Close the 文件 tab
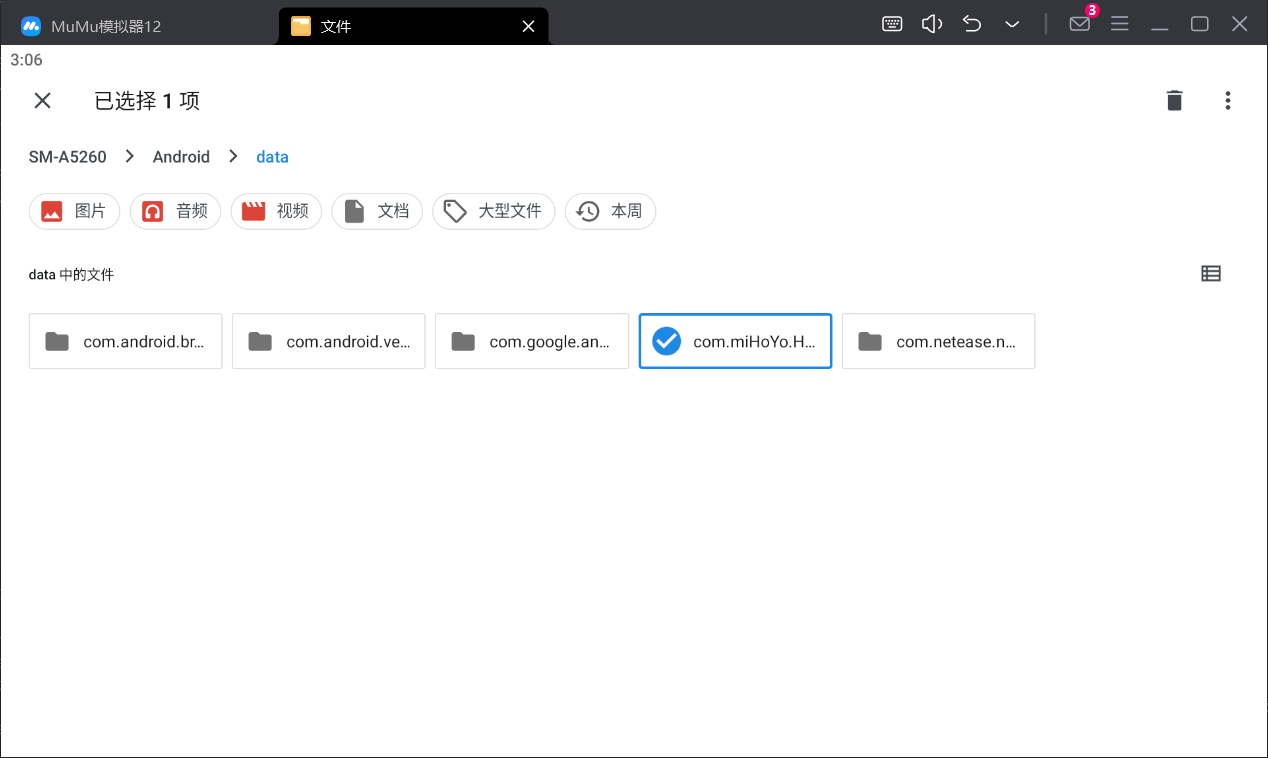 (529, 26)
